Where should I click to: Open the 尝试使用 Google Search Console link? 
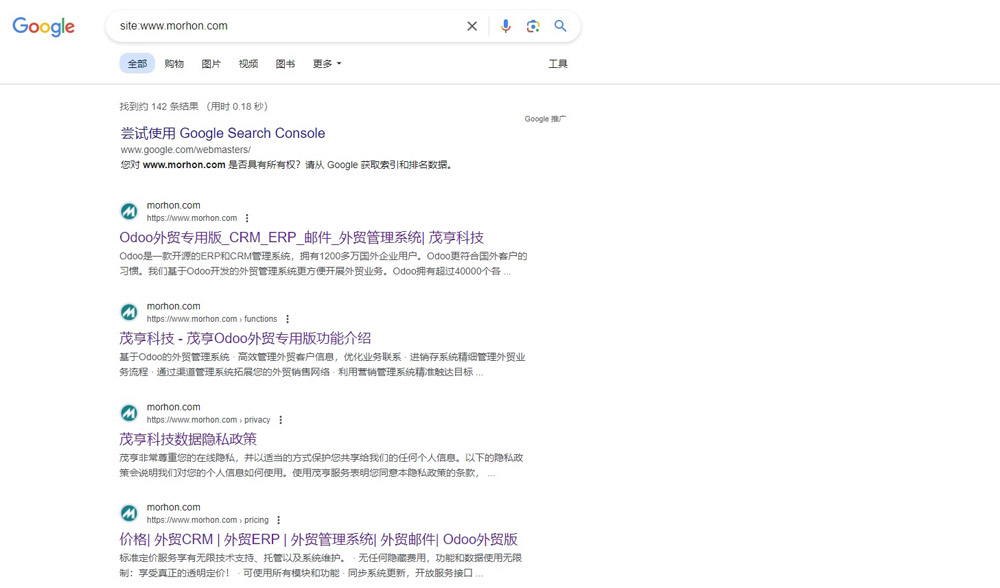[x=223, y=133]
